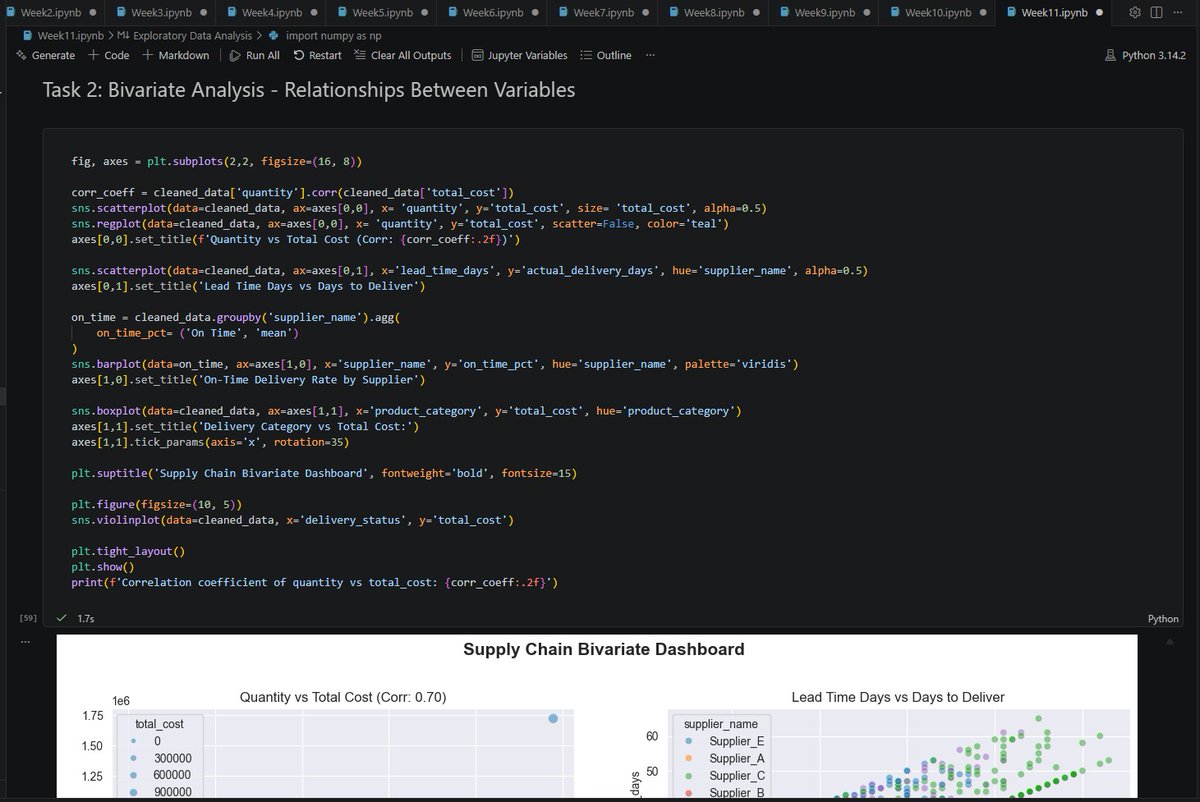Open Jupyter Variables panel
The image size is (1200, 802).
[x=520, y=55]
